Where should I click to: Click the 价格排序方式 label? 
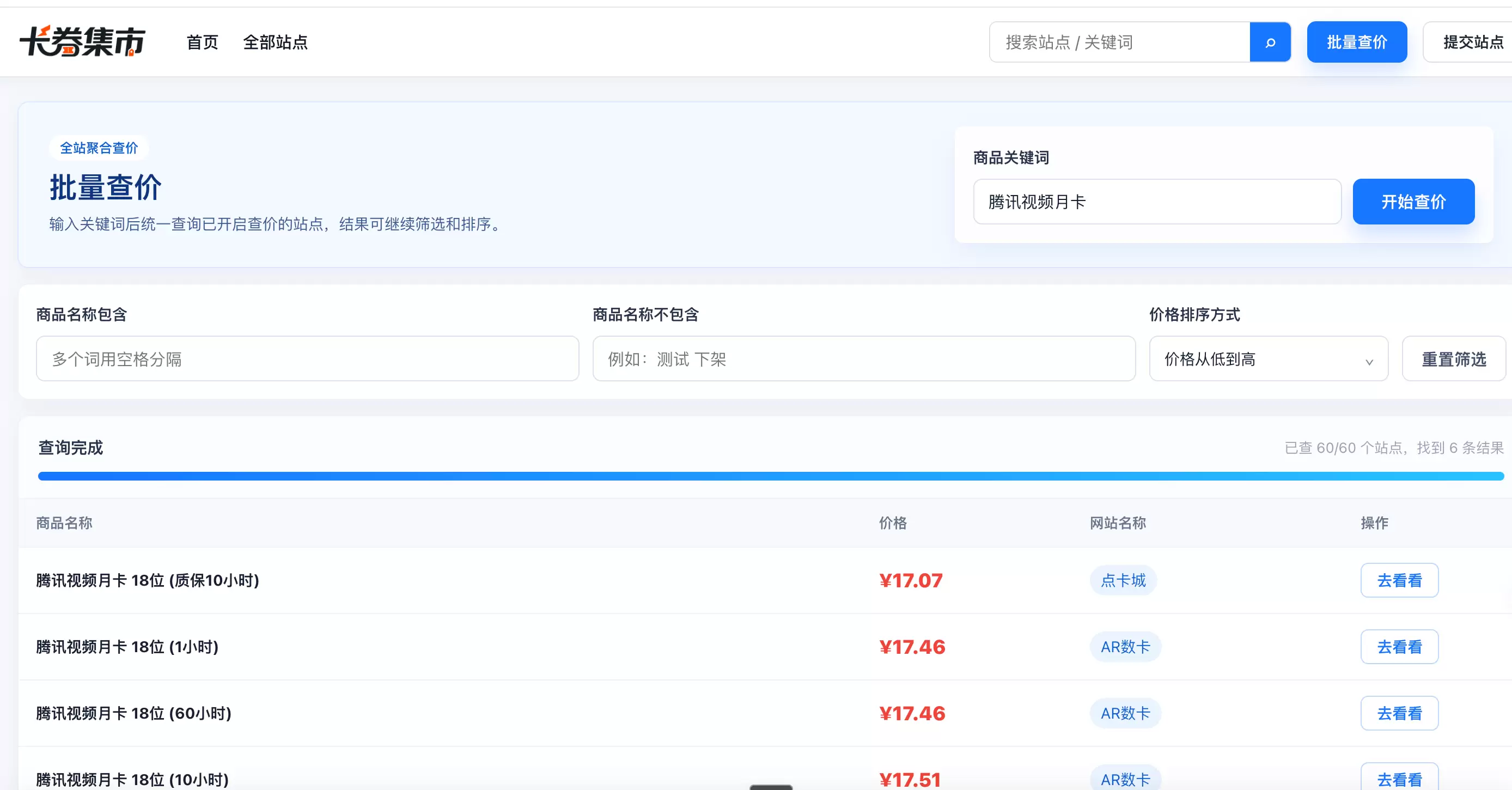1194,314
